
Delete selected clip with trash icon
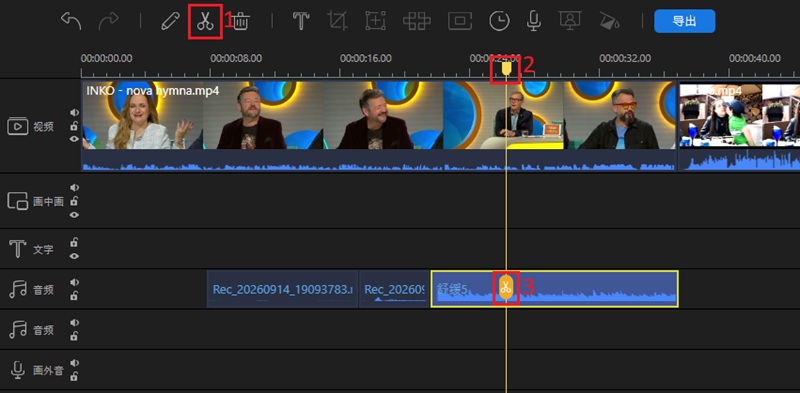pyautogui.click(x=241, y=21)
